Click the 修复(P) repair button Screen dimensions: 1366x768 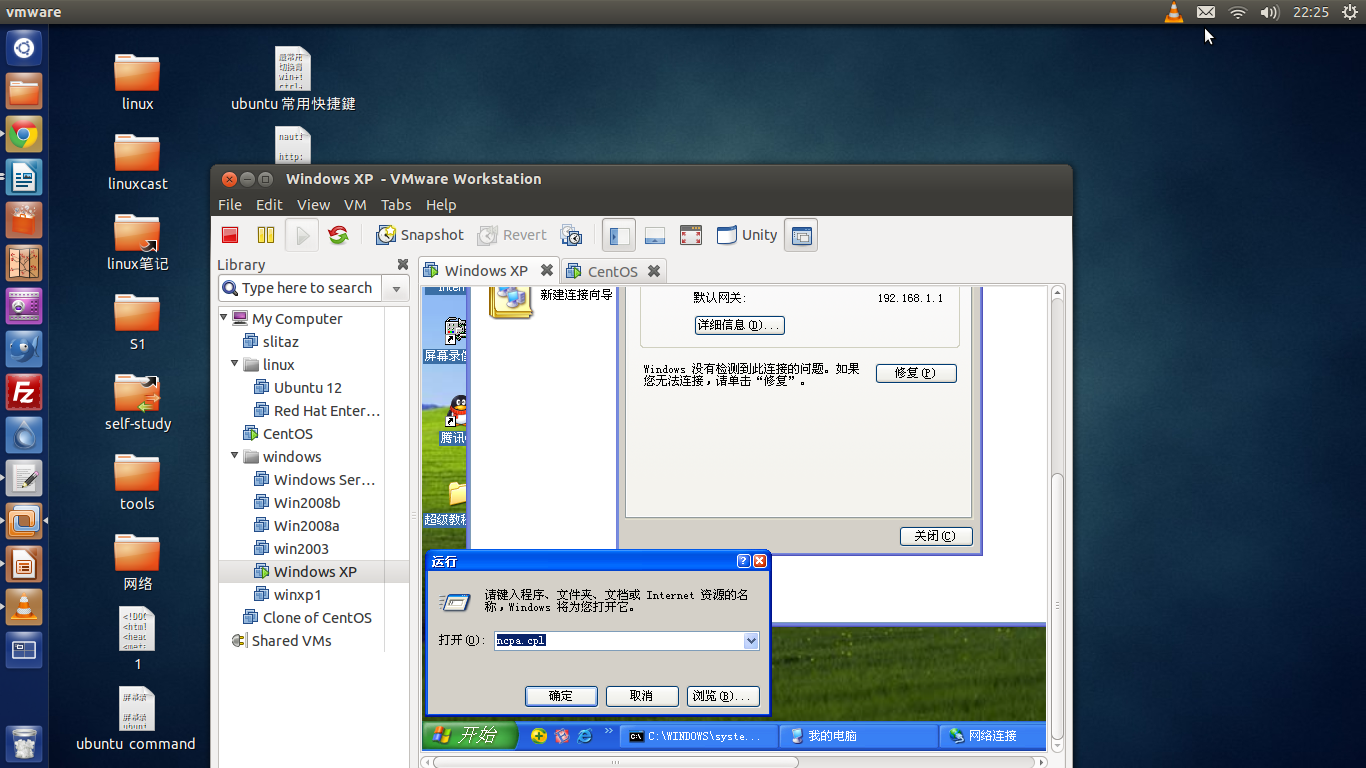click(916, 373)
